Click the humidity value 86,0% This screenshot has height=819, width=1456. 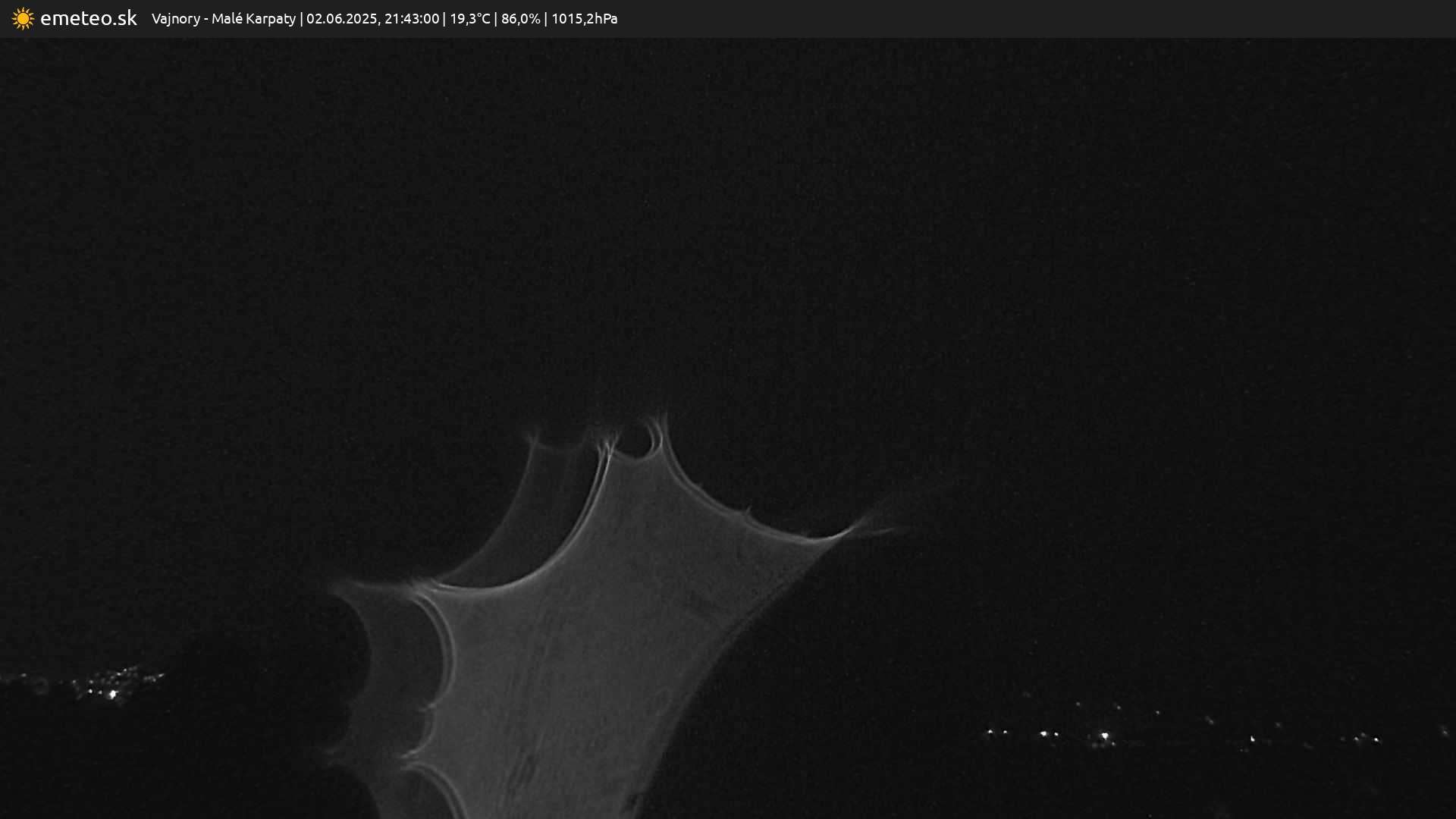pos(520,18)
